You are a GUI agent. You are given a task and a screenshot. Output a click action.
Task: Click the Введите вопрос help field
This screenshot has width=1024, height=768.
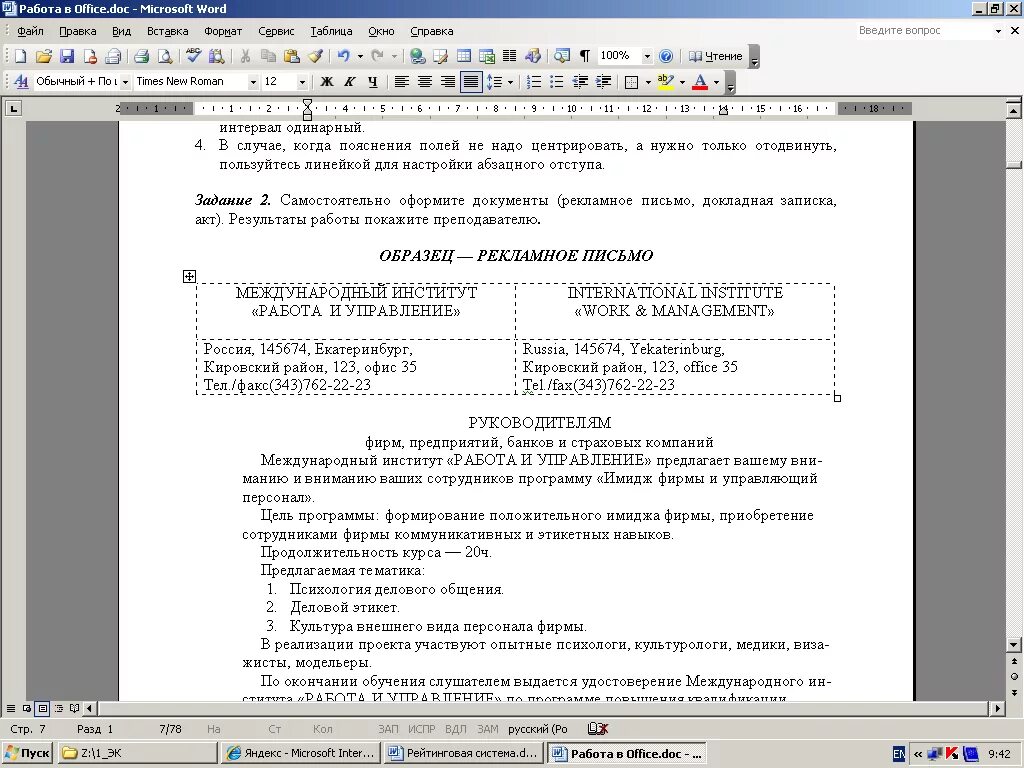(x=925, y=31)
